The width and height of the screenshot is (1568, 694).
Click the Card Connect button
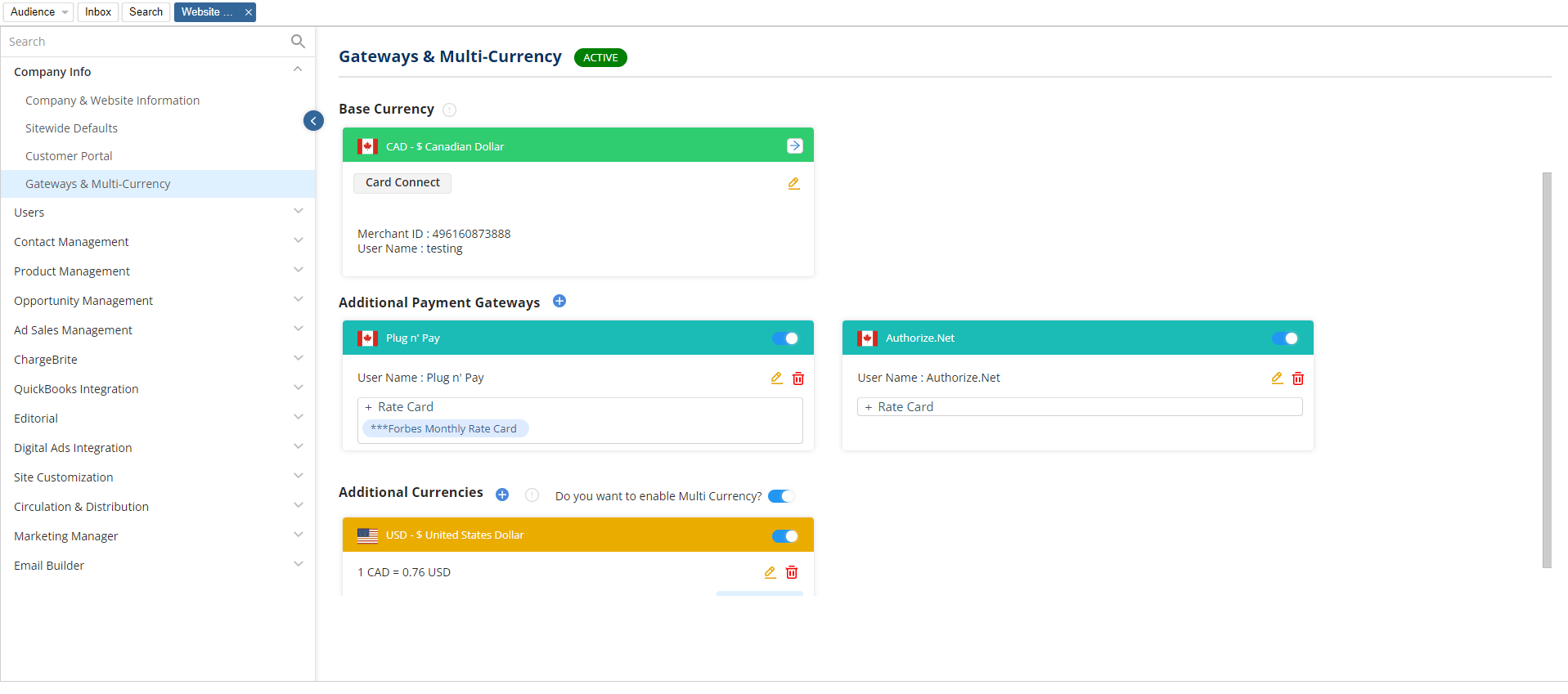(402, 182)
